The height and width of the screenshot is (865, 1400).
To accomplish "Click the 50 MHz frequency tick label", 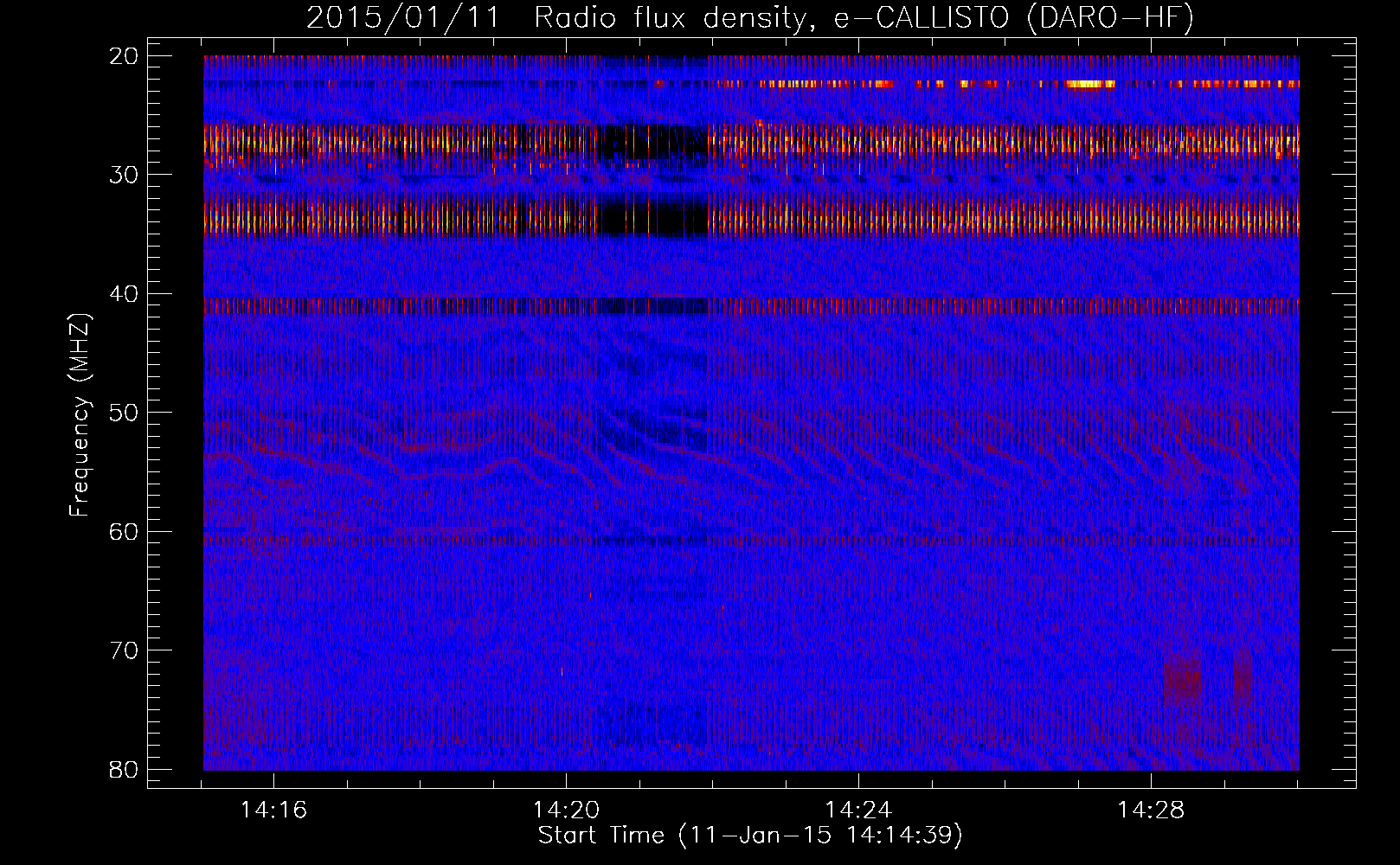I will pos(124,413).
